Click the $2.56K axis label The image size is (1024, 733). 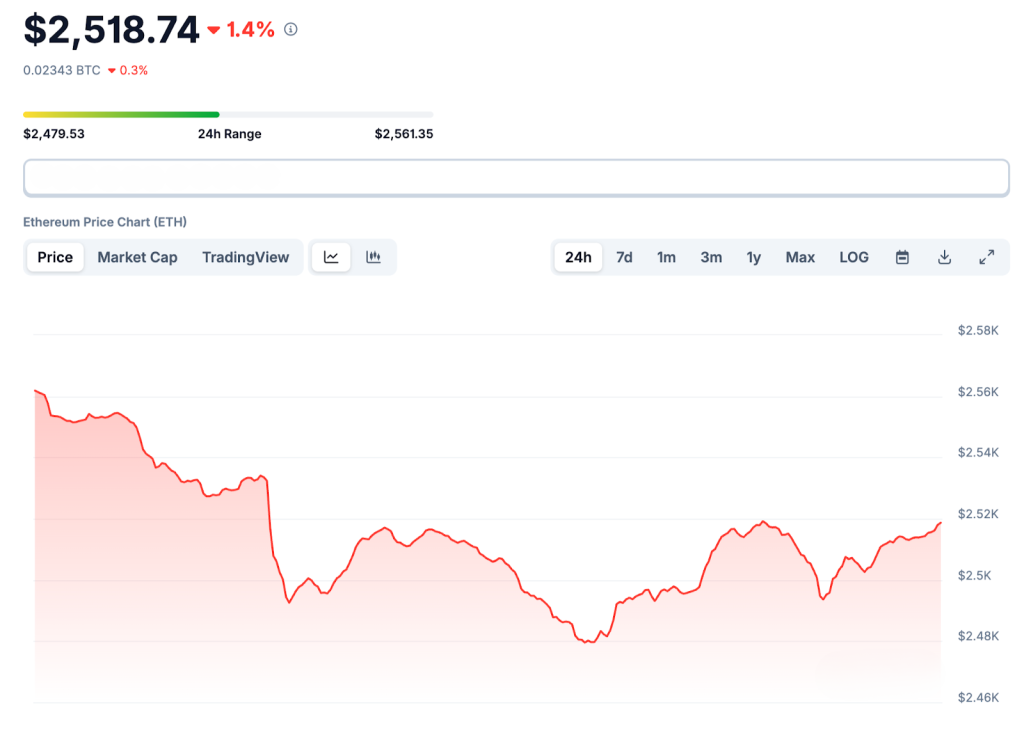click(x=978, y=392)
